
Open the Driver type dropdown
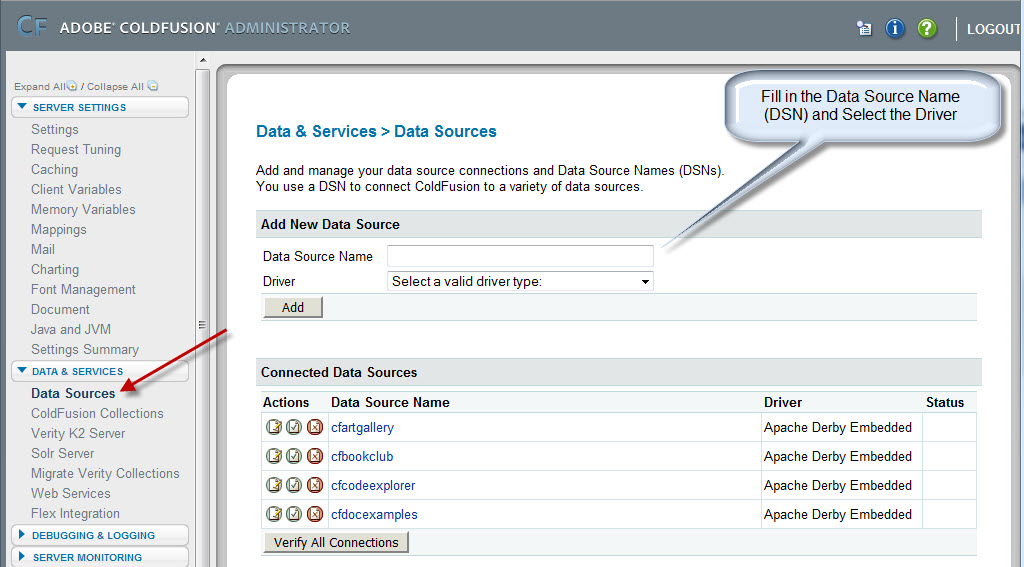[520, 282]
